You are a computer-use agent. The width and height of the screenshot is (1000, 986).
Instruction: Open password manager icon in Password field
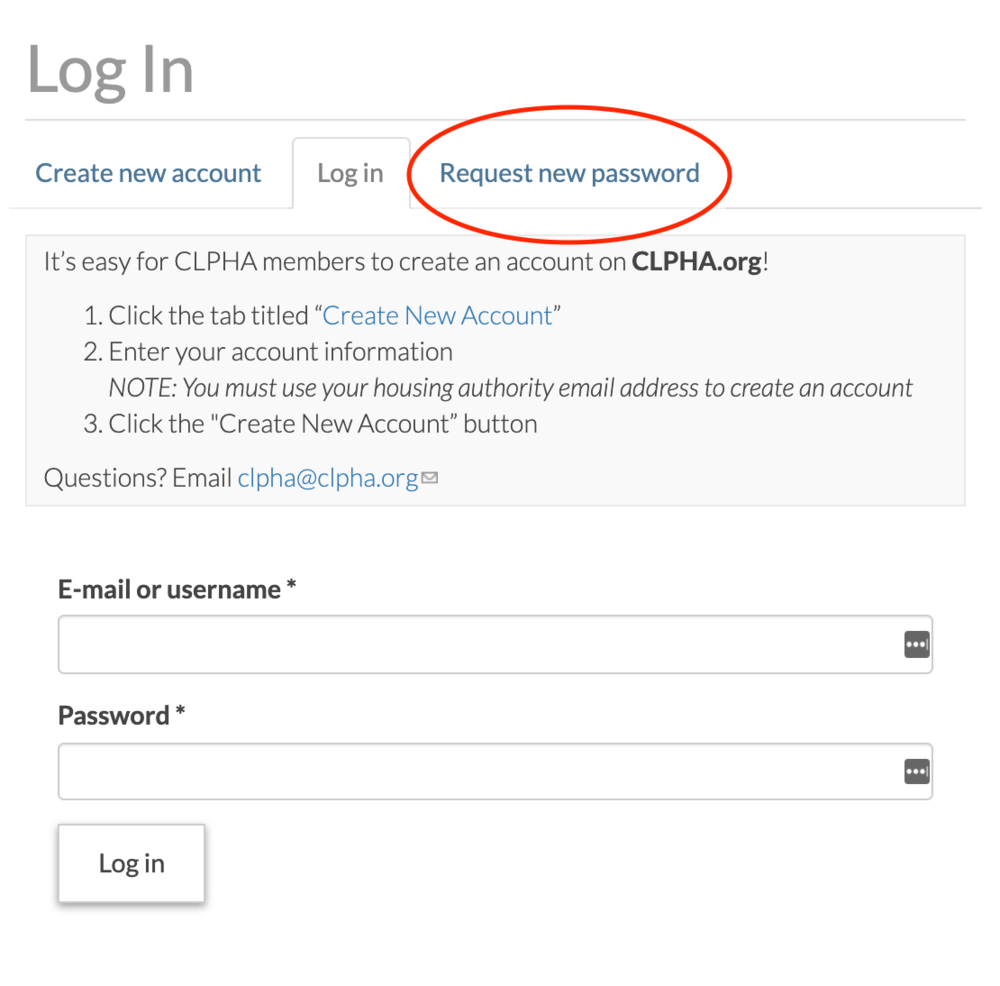point(917,771)
